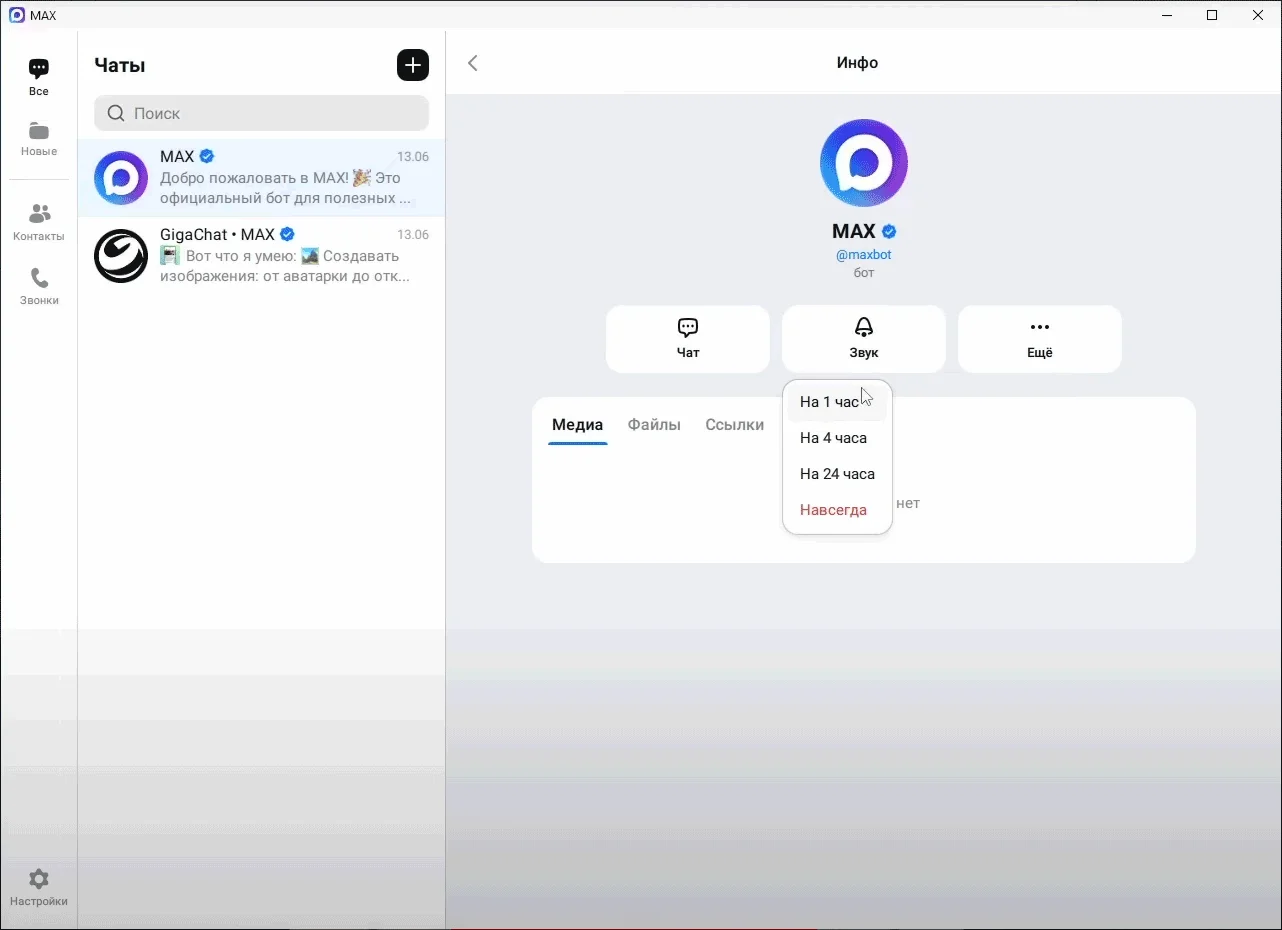This screenshot has width=1282, height=930.
Task: Expand the Ещё more options button
Action: (x=1039, y=339)
